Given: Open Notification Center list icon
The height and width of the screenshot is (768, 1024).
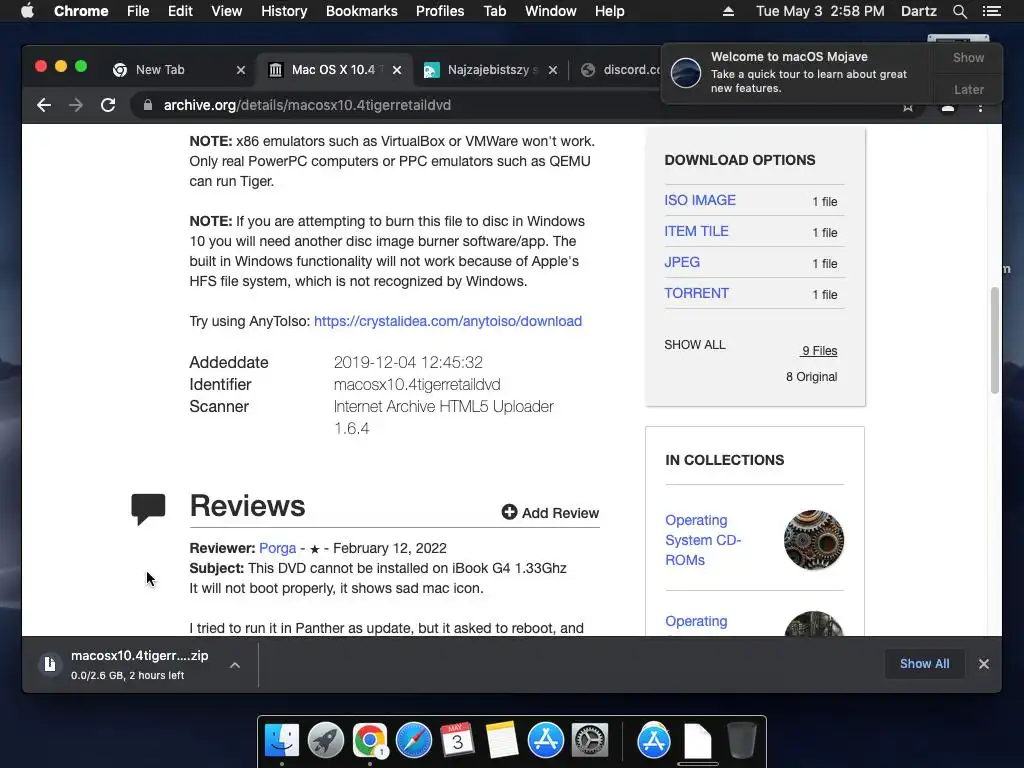Looking at the screenshot, I should (x=991, y=11).
